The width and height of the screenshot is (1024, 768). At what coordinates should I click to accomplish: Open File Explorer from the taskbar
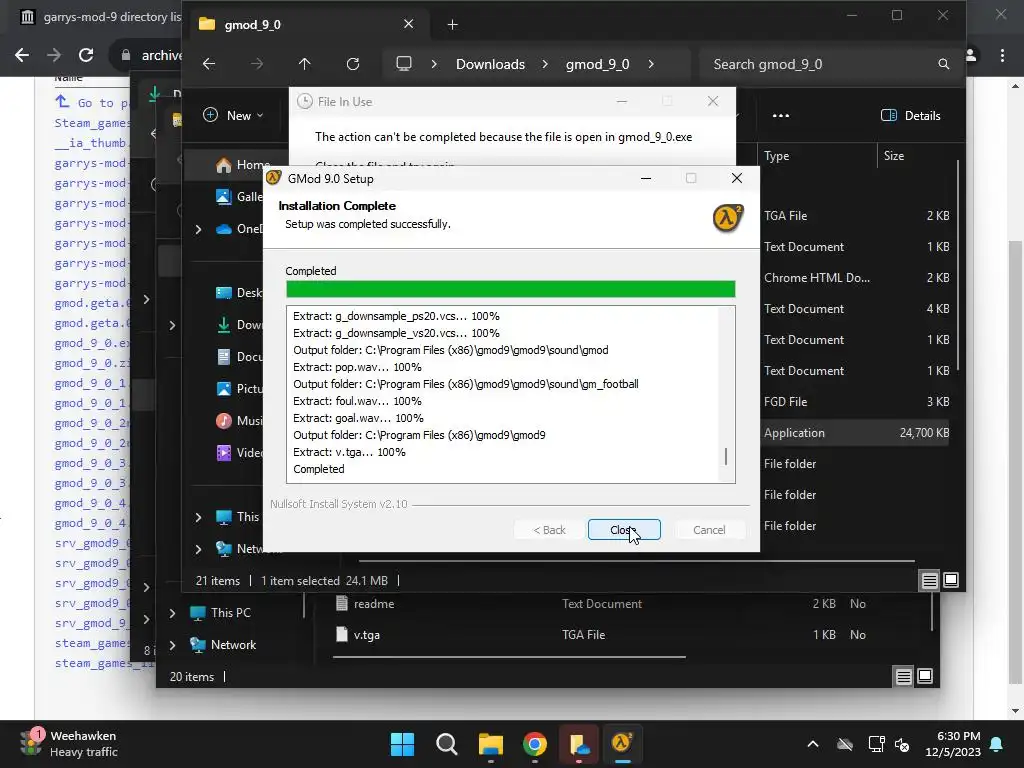[490, 744]
